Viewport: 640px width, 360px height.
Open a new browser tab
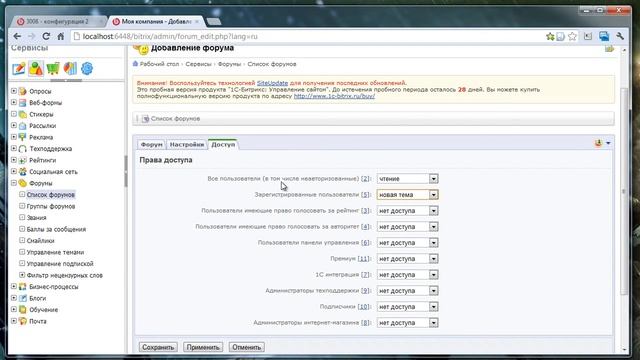pos(214,22)
